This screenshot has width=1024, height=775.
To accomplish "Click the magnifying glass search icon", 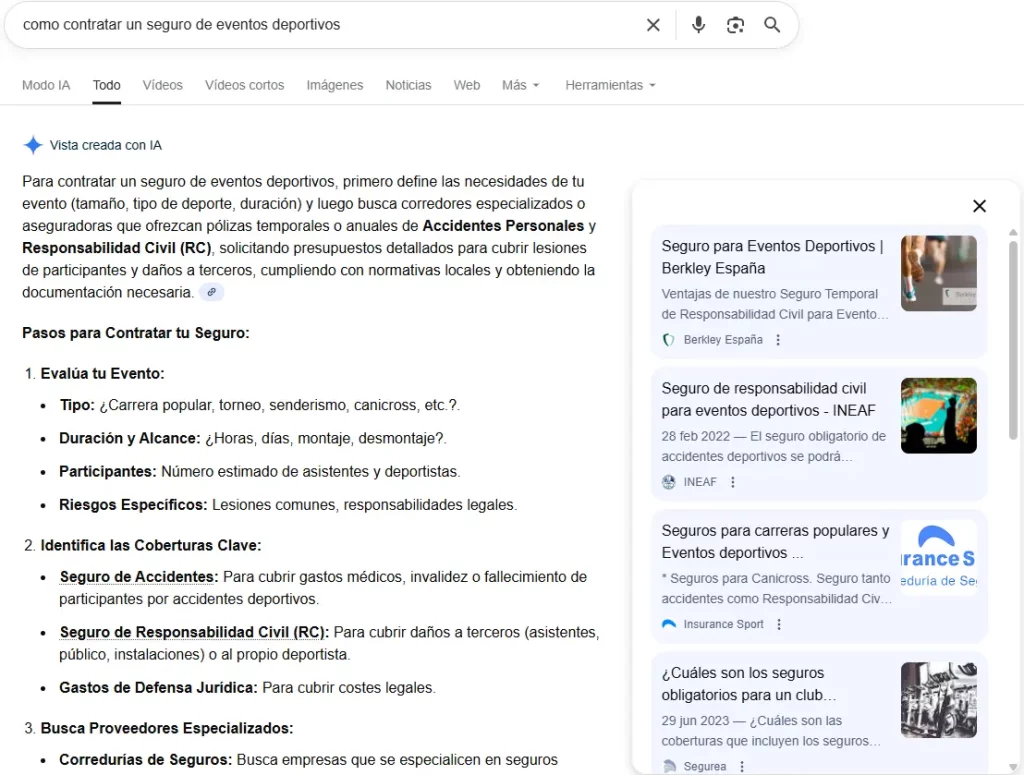I will tap(772, 25).
